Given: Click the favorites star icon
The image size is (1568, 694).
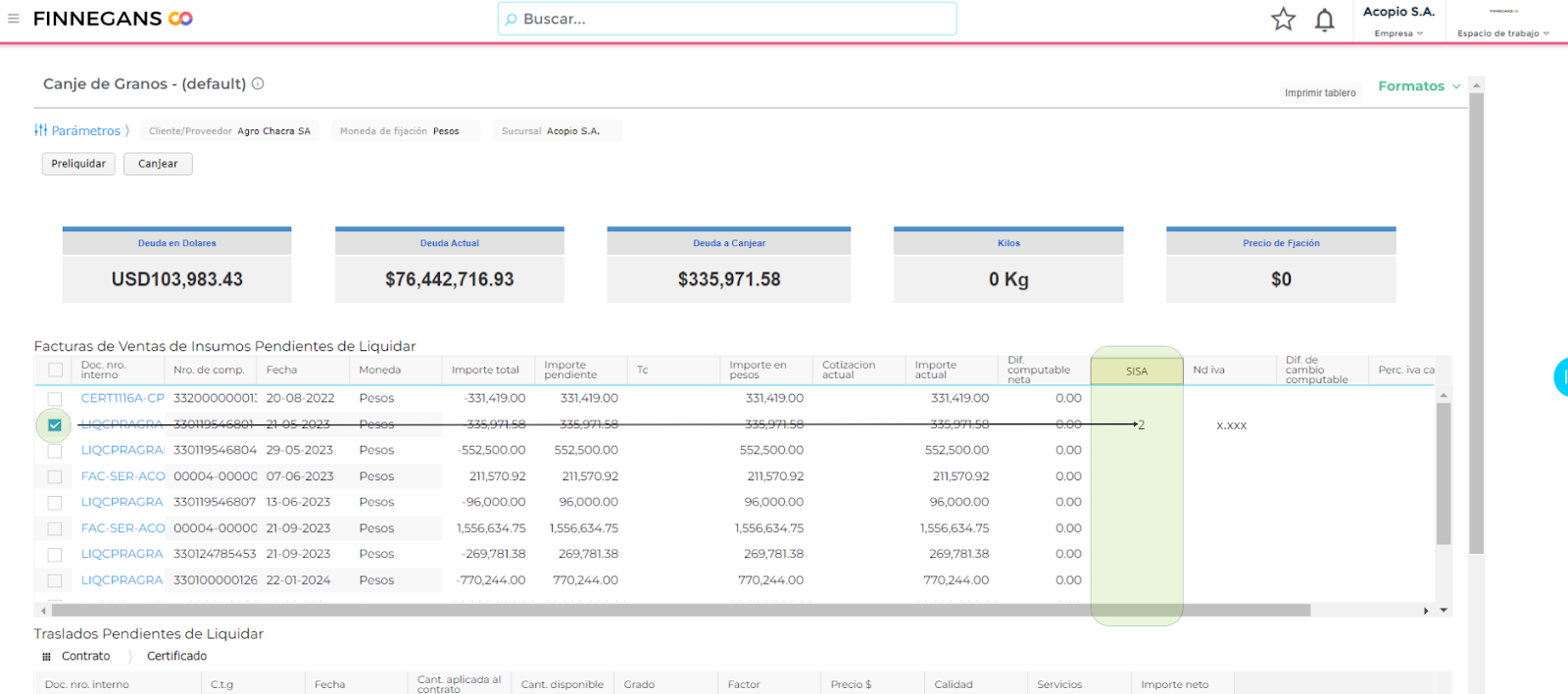Looking at the screenshot, I should (x=1283, y=20).
